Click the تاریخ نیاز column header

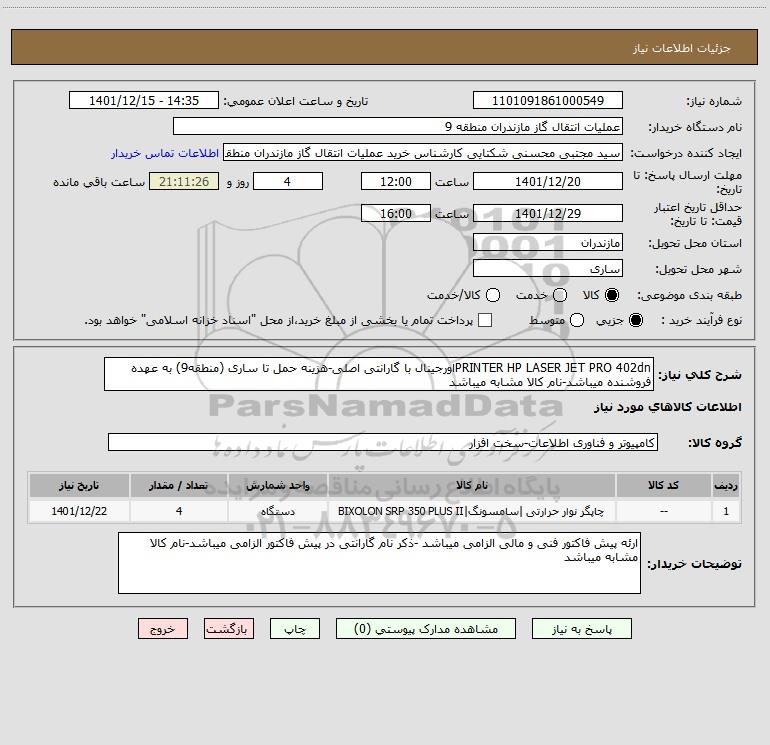[79, 485]
